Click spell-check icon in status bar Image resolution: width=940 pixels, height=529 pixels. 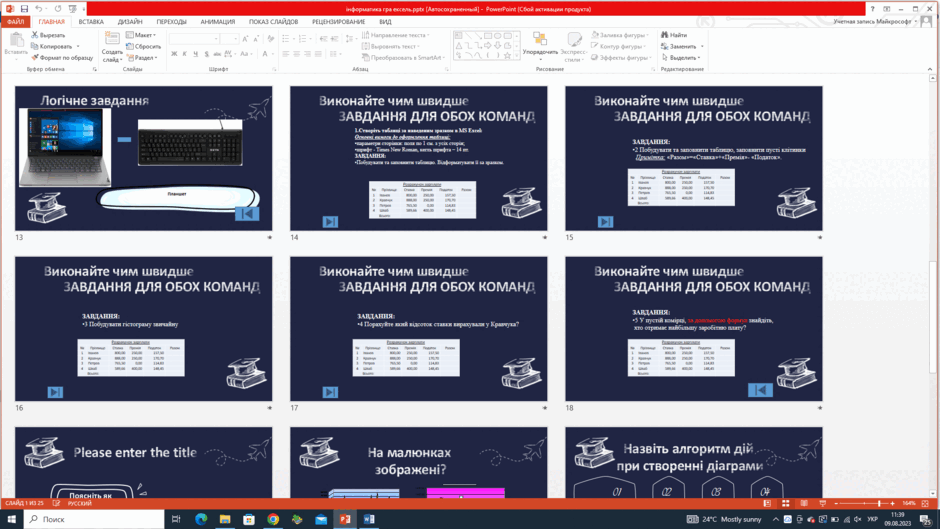[x=56, y=504]
